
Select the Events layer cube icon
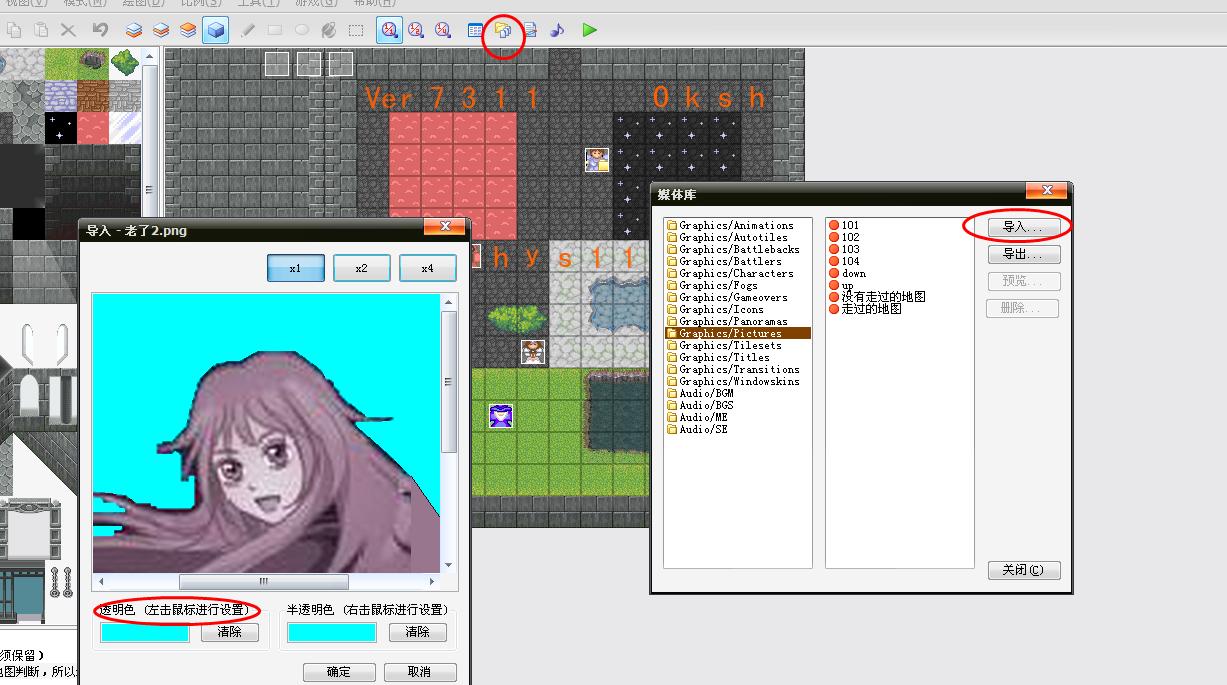tap(215, 30)
